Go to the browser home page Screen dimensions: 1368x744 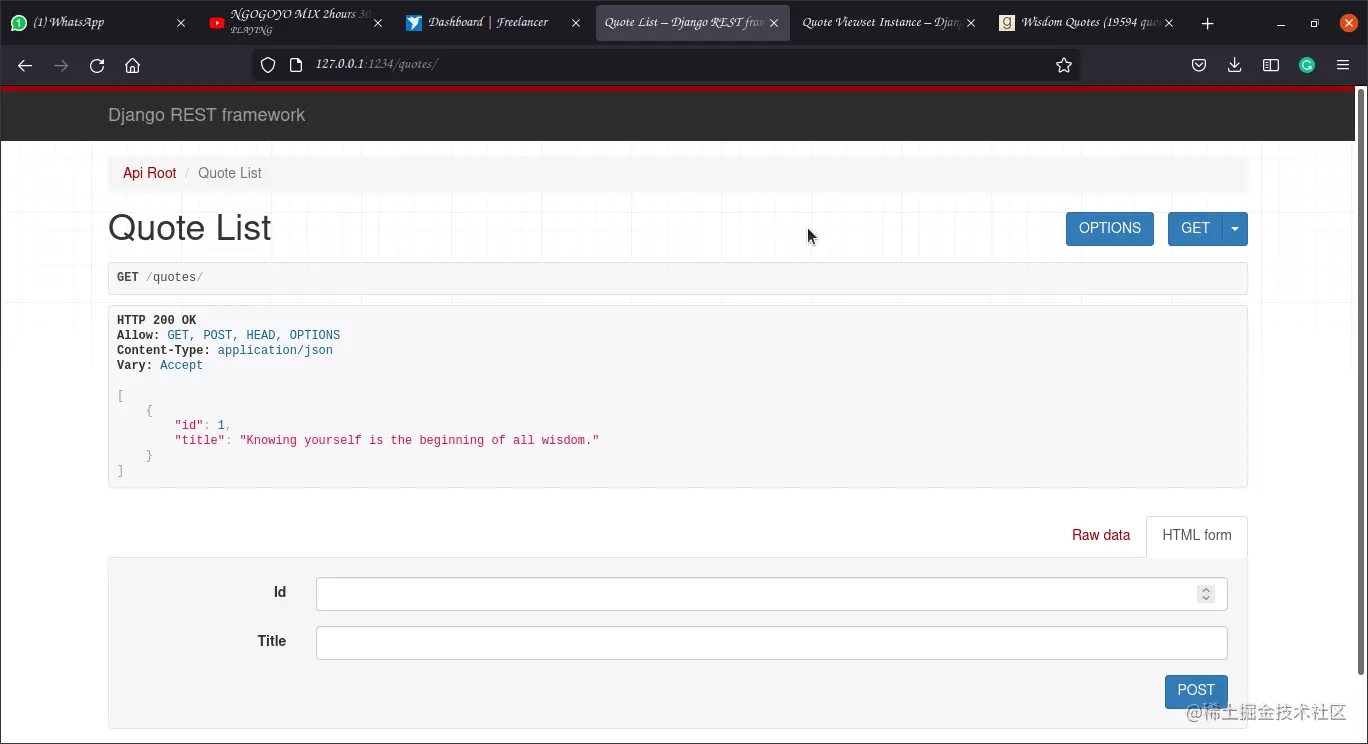(133, 65)
